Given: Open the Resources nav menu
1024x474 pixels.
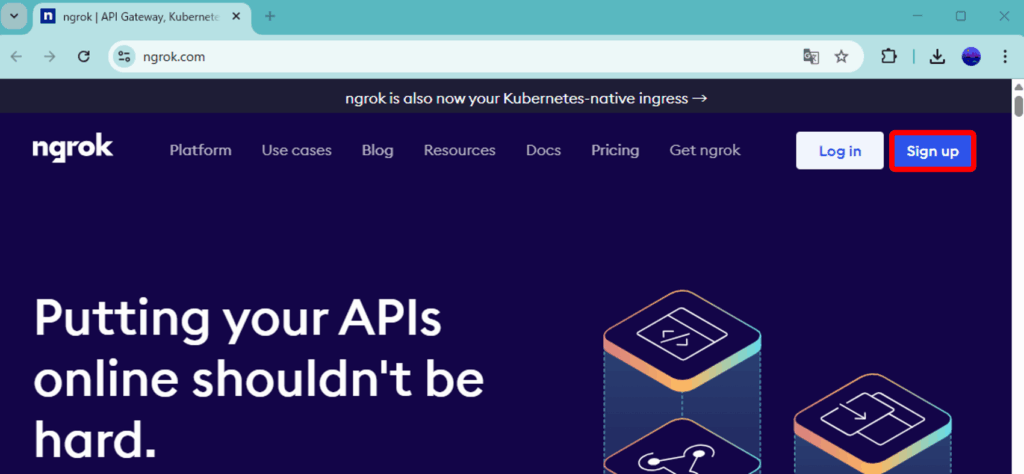Looking at the screenshot, I should point(460,150).
